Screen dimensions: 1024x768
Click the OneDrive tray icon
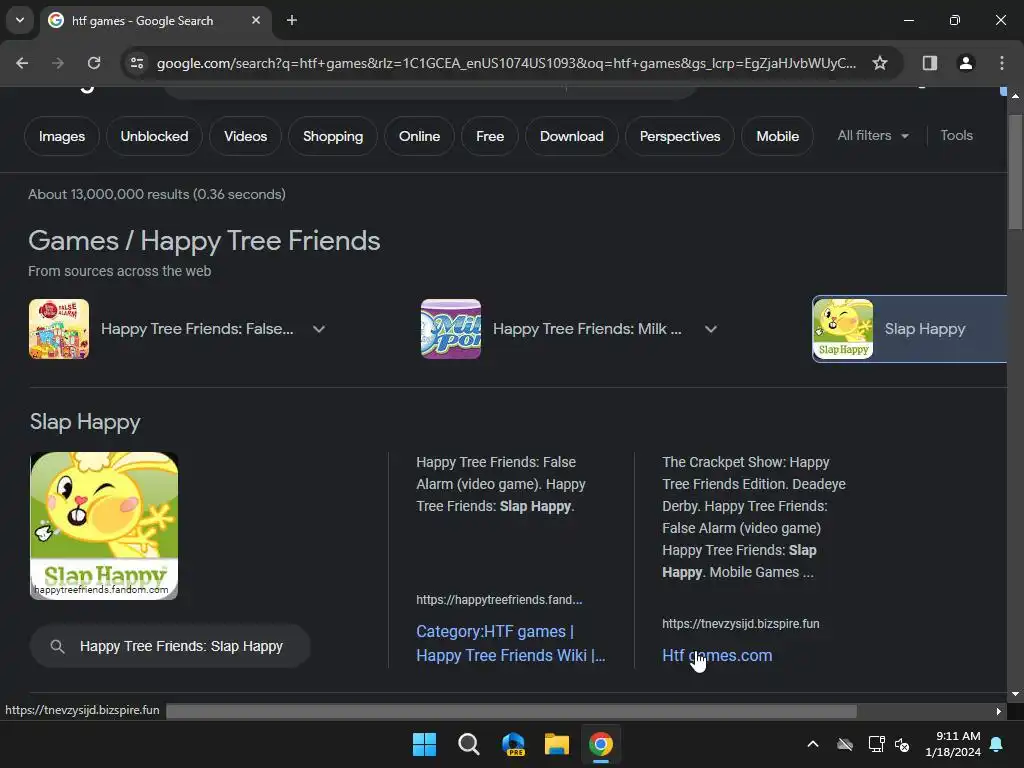(844, 744)
